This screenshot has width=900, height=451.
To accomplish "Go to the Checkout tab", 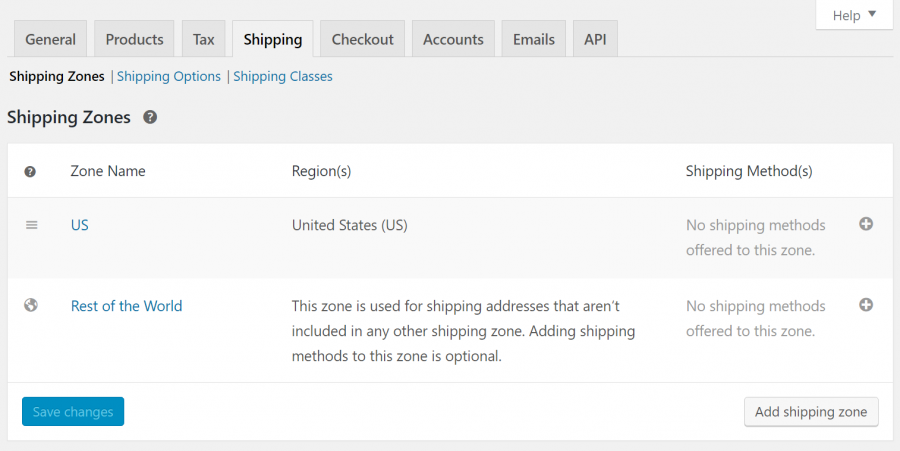I will click(x=362, y=39).
